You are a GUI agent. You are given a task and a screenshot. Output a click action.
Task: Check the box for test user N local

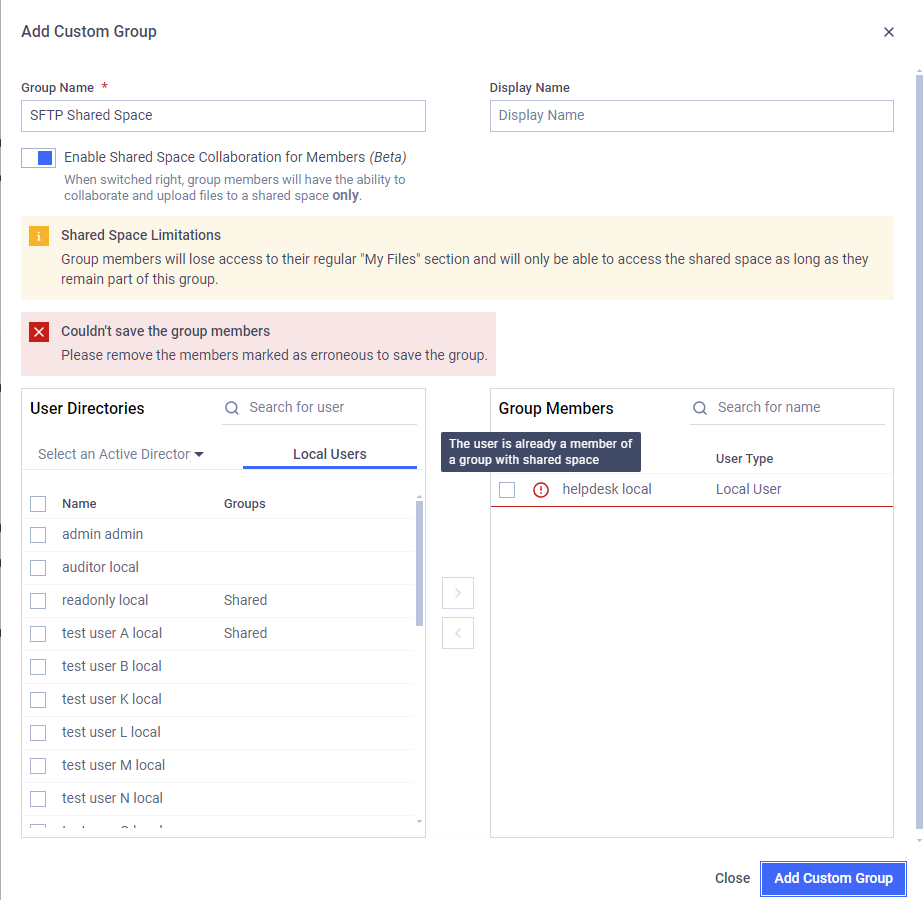click(38, 799)
